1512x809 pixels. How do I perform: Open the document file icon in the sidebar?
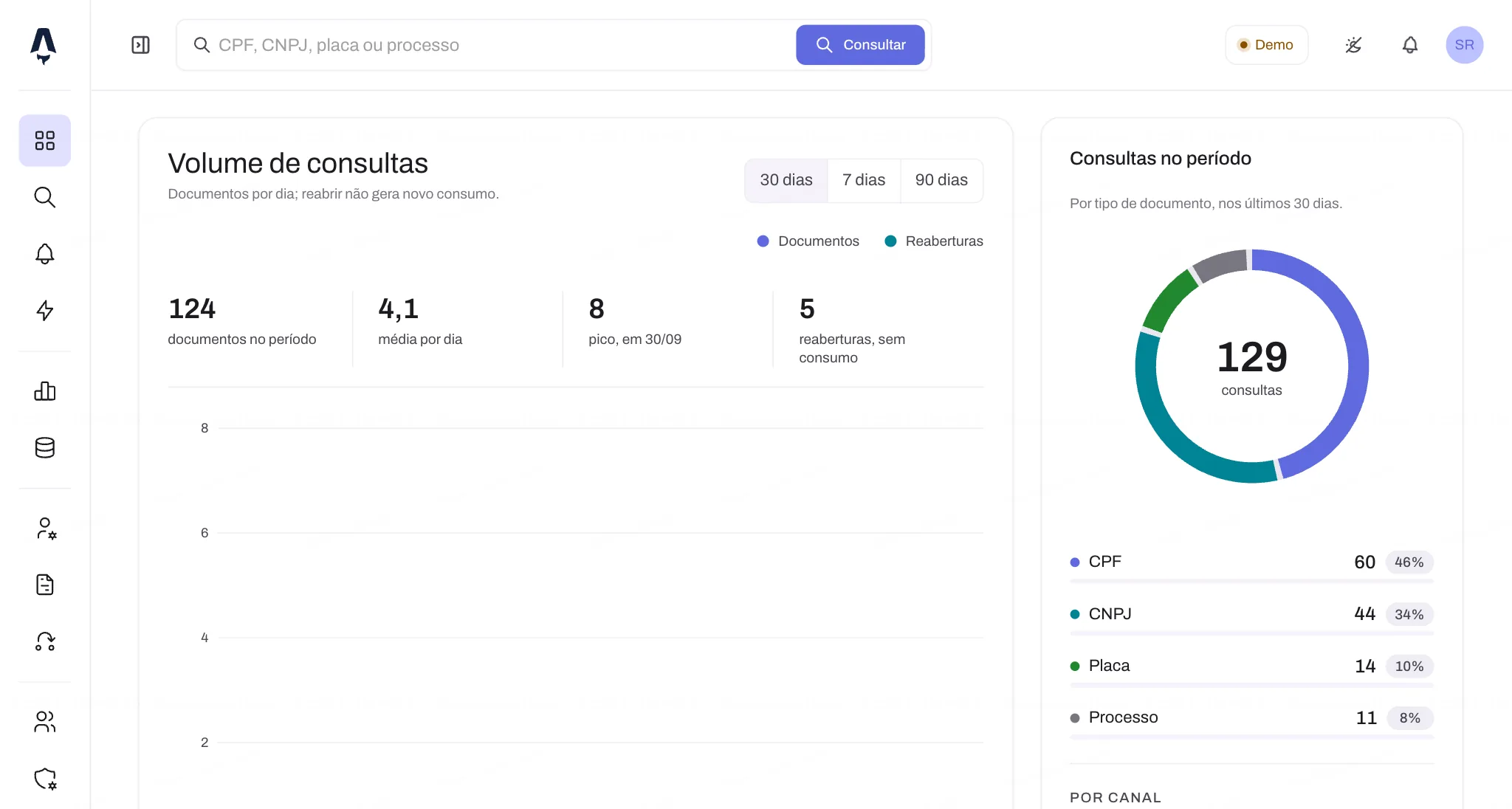tap(45, 585)
